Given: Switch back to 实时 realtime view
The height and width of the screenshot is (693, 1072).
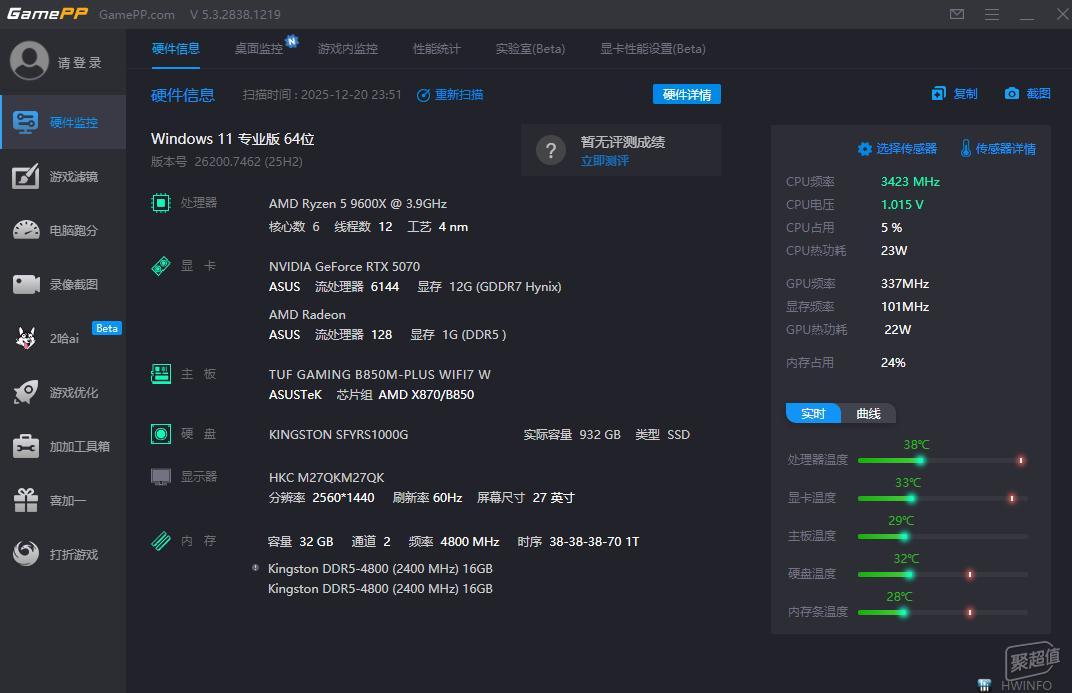Looking at the screenshot, I should pos(812,412).
